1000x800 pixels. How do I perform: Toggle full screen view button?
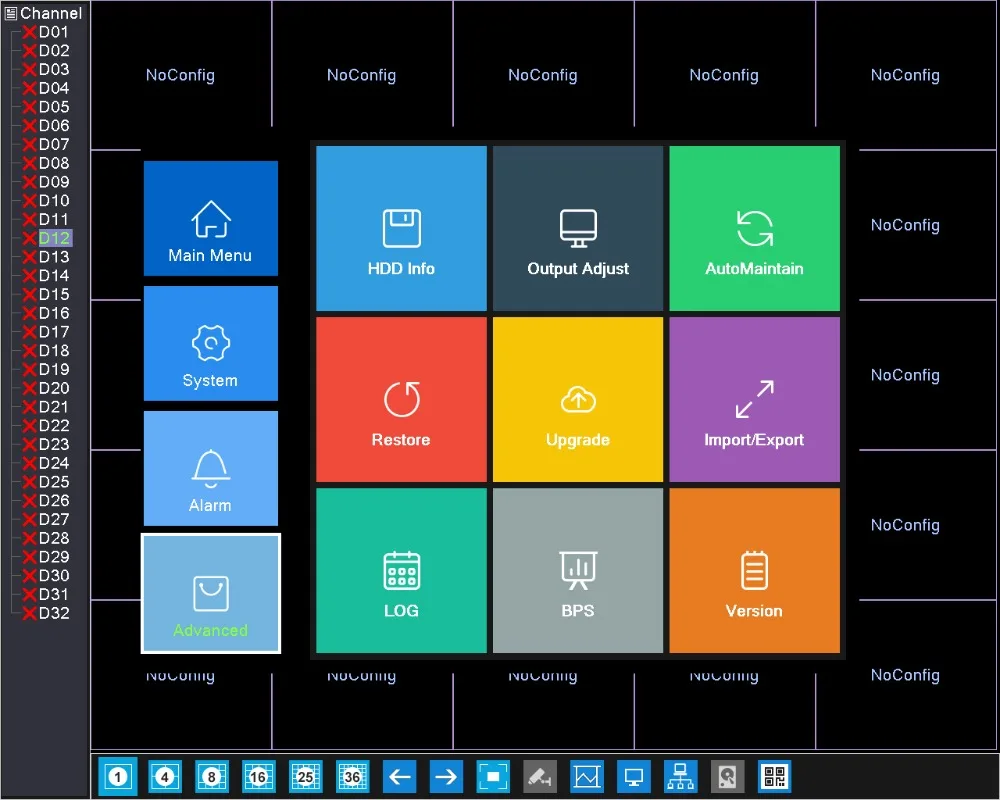click(x=493, y=776)
